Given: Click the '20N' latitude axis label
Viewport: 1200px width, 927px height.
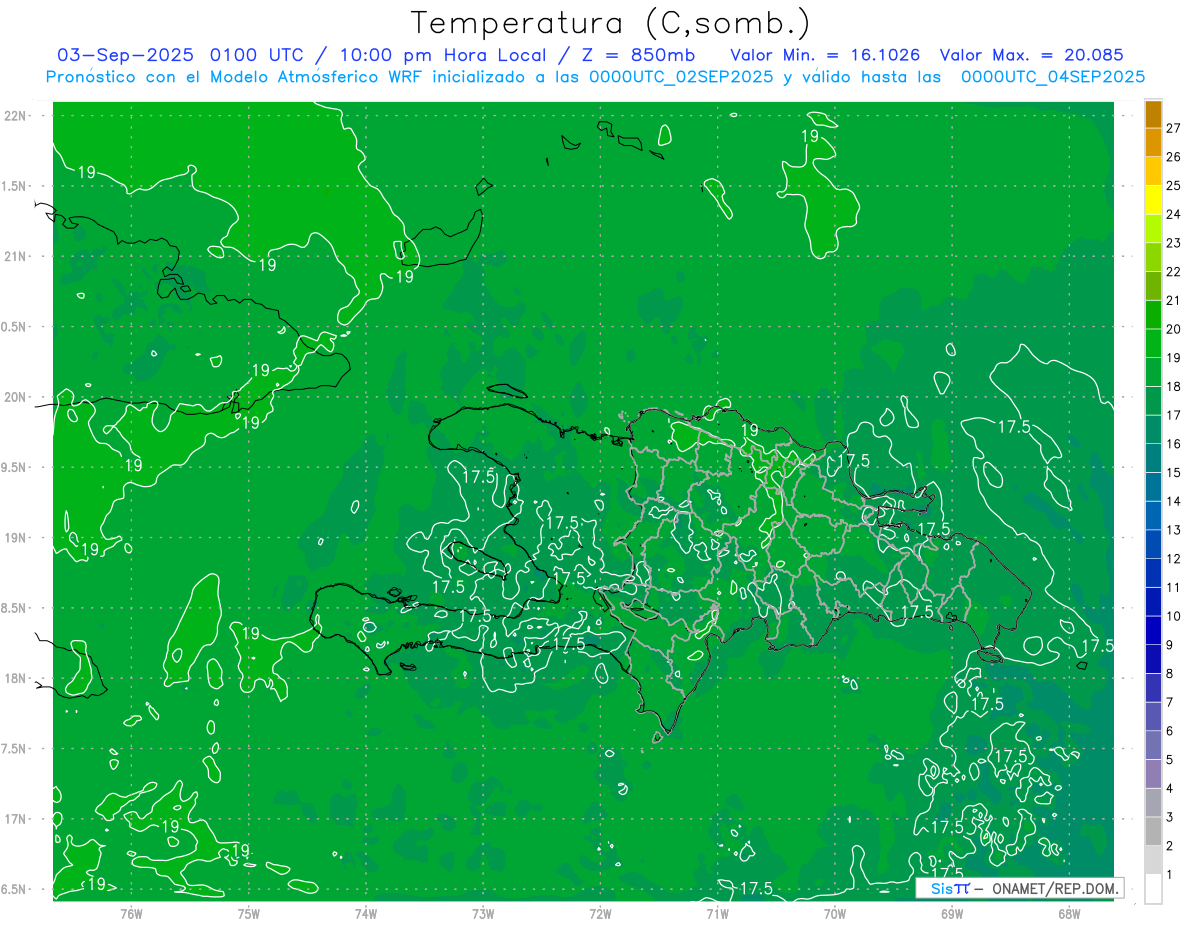Looking at the screenshot, I should (x=15, y=397).
